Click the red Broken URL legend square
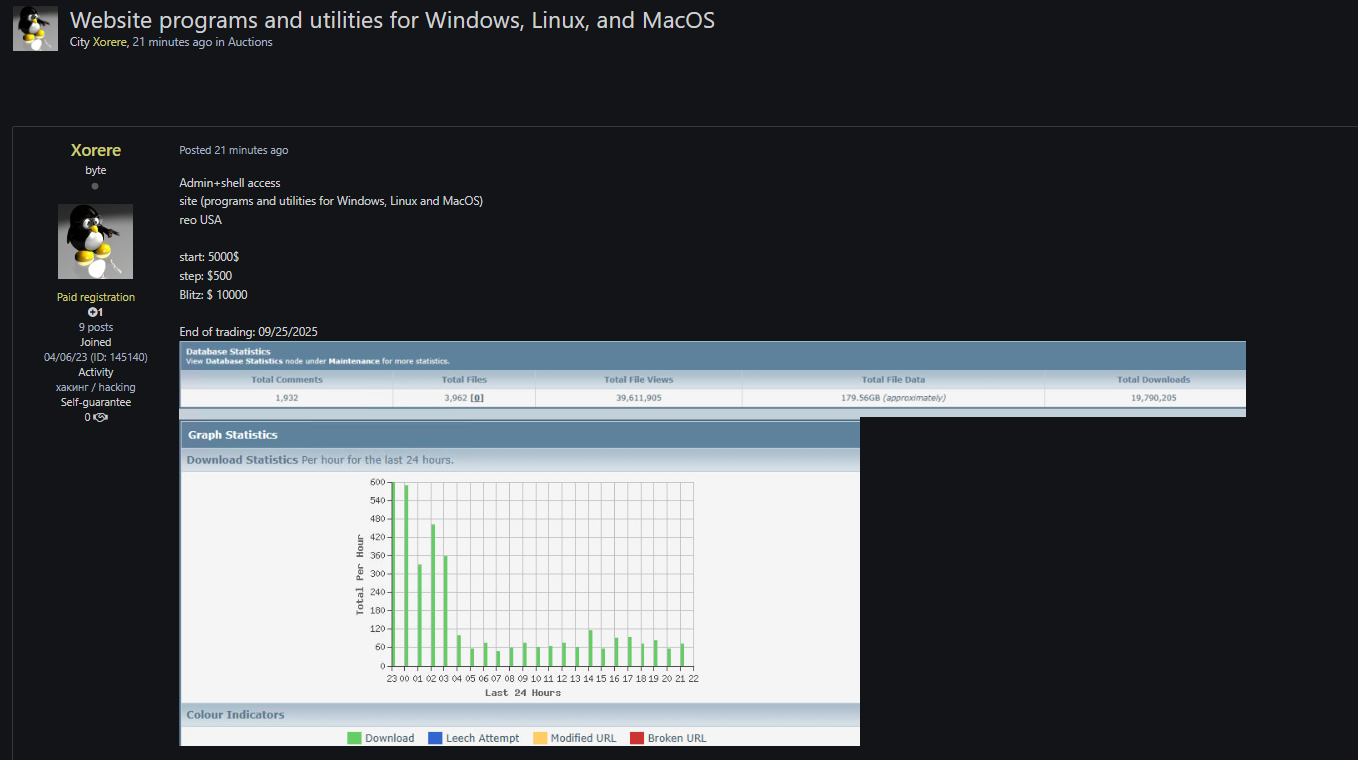The height and width of the screenshot is (760, 1358). 637,738
